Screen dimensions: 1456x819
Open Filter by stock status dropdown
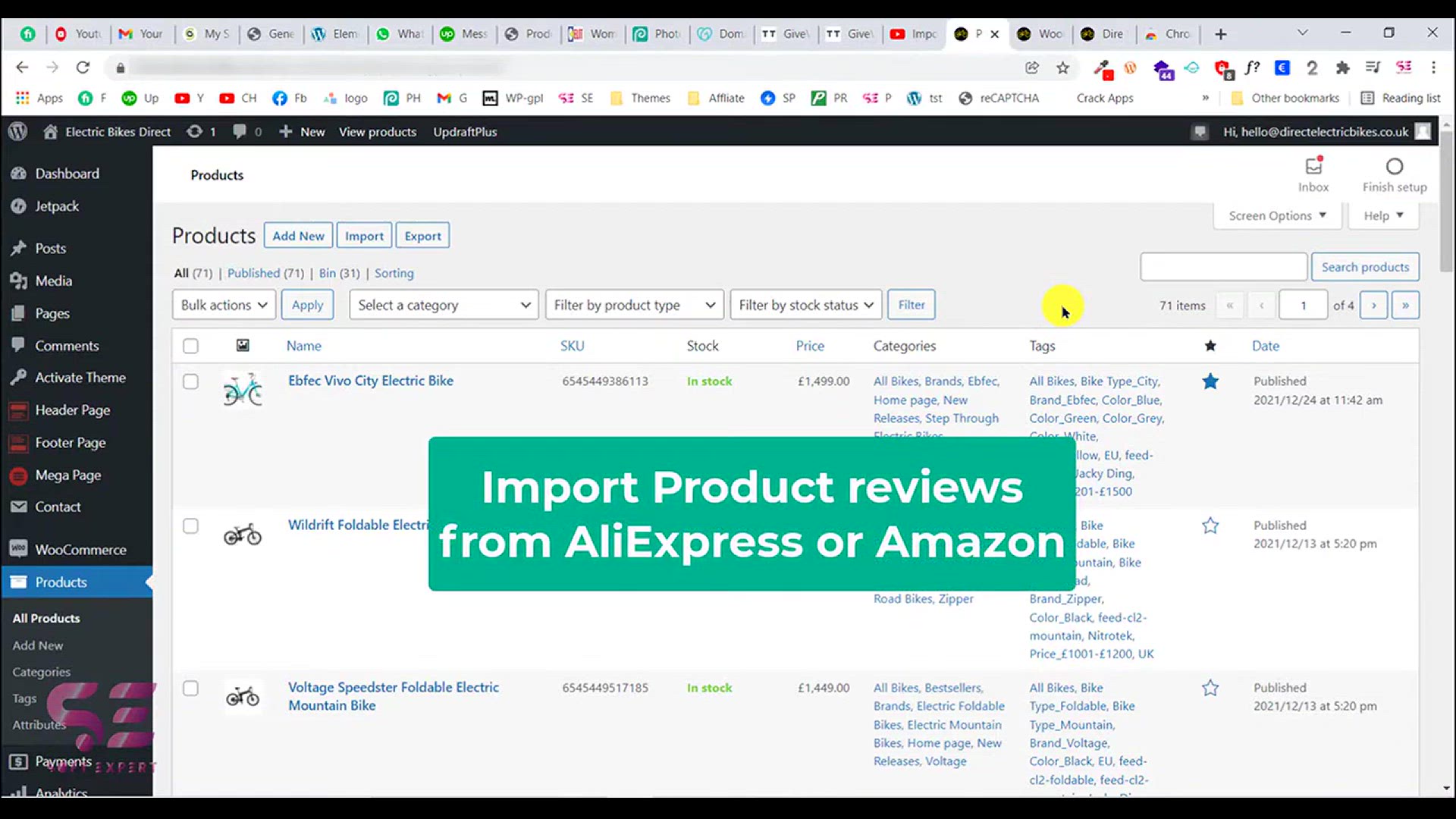coord(806,305)
